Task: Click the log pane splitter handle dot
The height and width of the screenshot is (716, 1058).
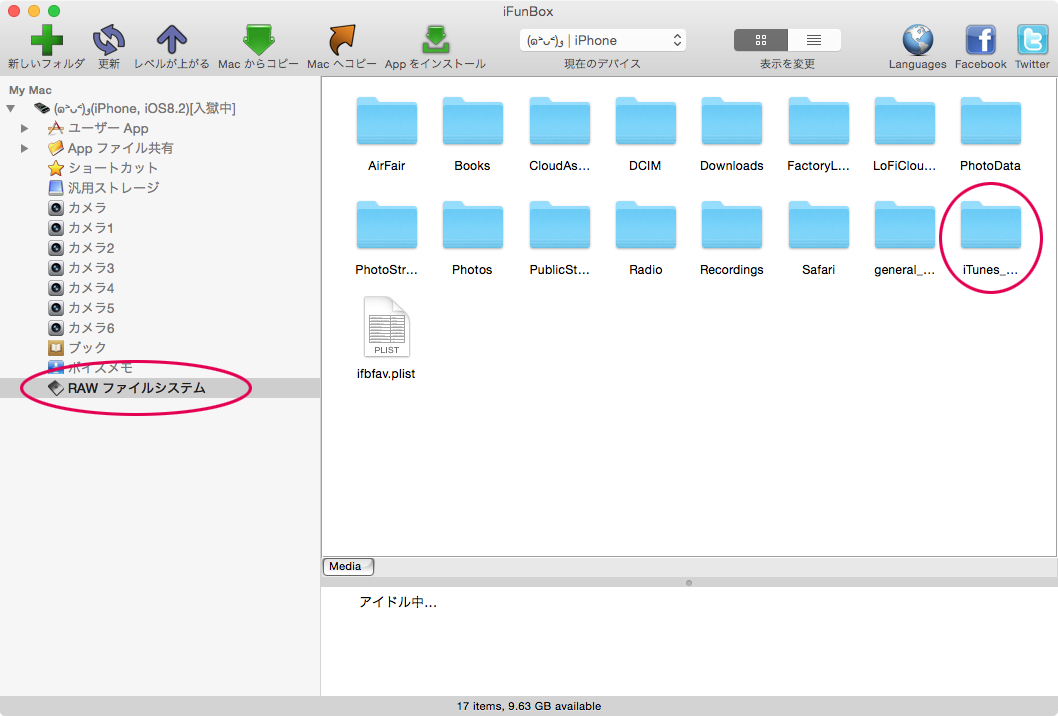Action: tap(689, 583)
